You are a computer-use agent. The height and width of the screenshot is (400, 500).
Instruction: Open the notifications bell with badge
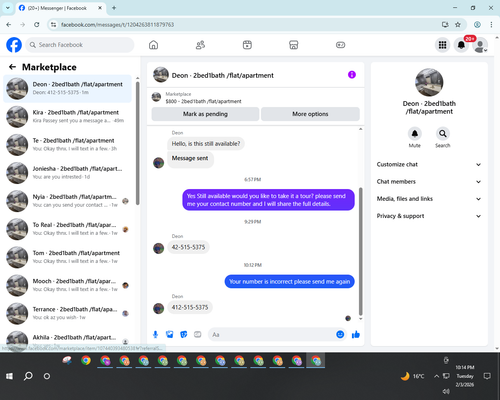pyautogui.click(x=461, y=45)
